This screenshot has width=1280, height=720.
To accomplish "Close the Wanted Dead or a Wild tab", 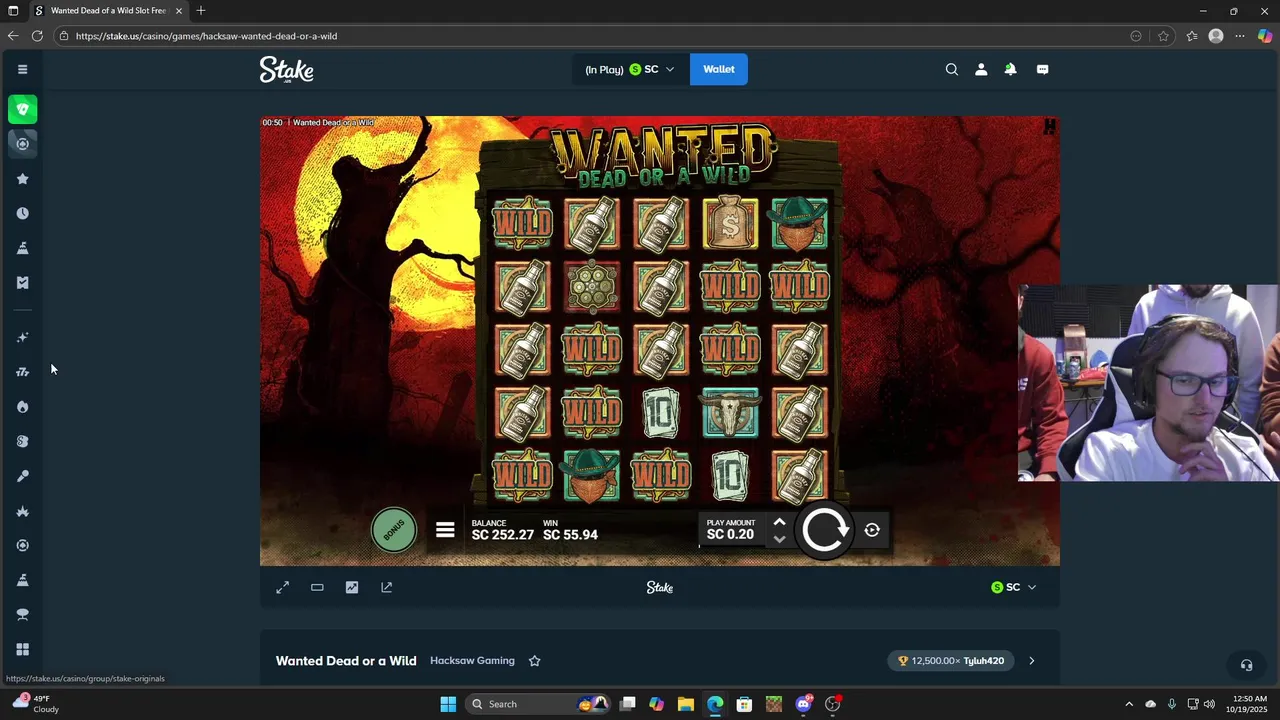I will [x=179, y=11].
